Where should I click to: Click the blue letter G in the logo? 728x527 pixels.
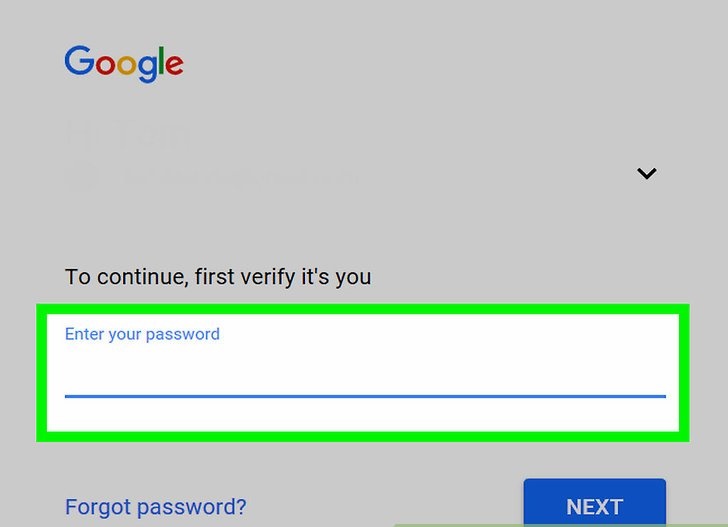click(78, 62)
